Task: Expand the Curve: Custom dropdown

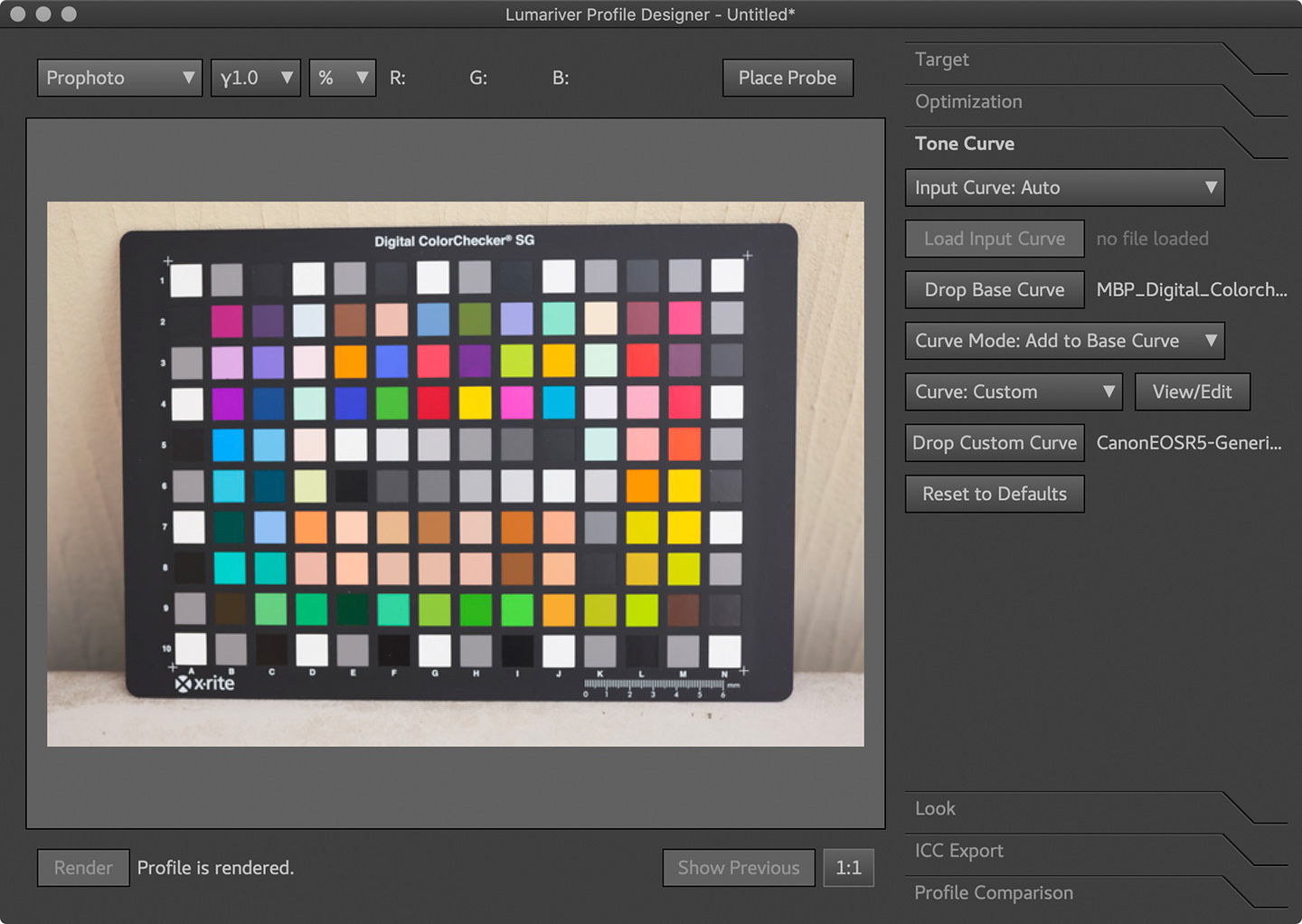Action: pos(1013,392)
